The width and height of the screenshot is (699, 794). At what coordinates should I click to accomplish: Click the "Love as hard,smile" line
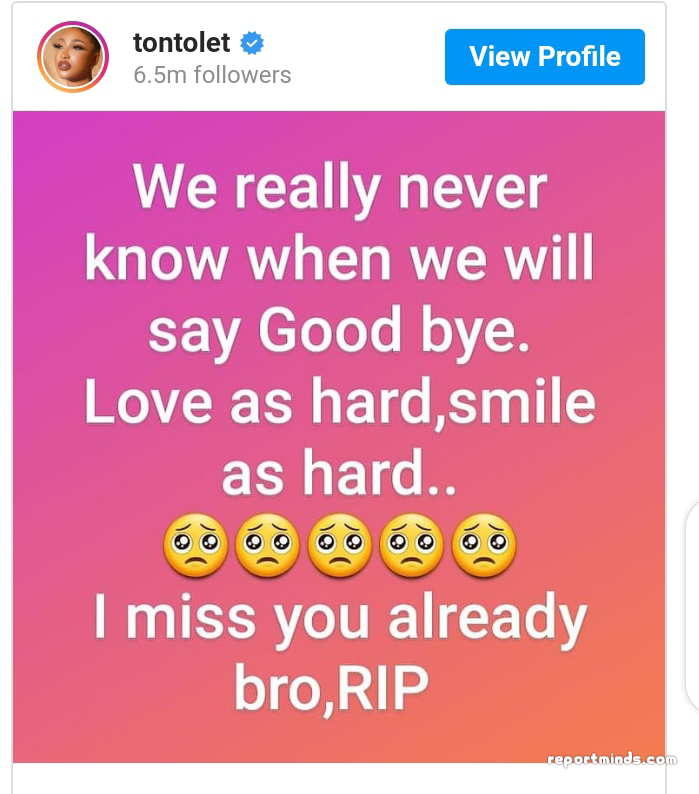[340, 402]
